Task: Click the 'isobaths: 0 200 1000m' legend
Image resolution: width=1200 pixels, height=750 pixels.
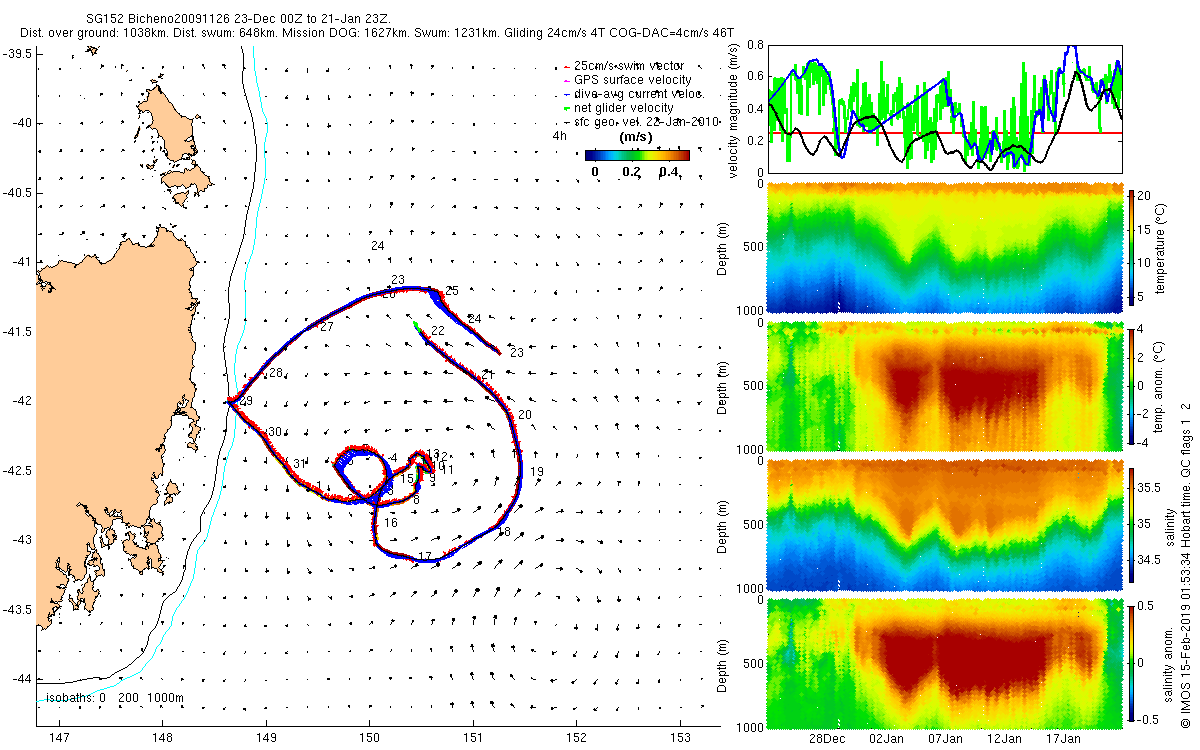Action: (x=114, y=697)
